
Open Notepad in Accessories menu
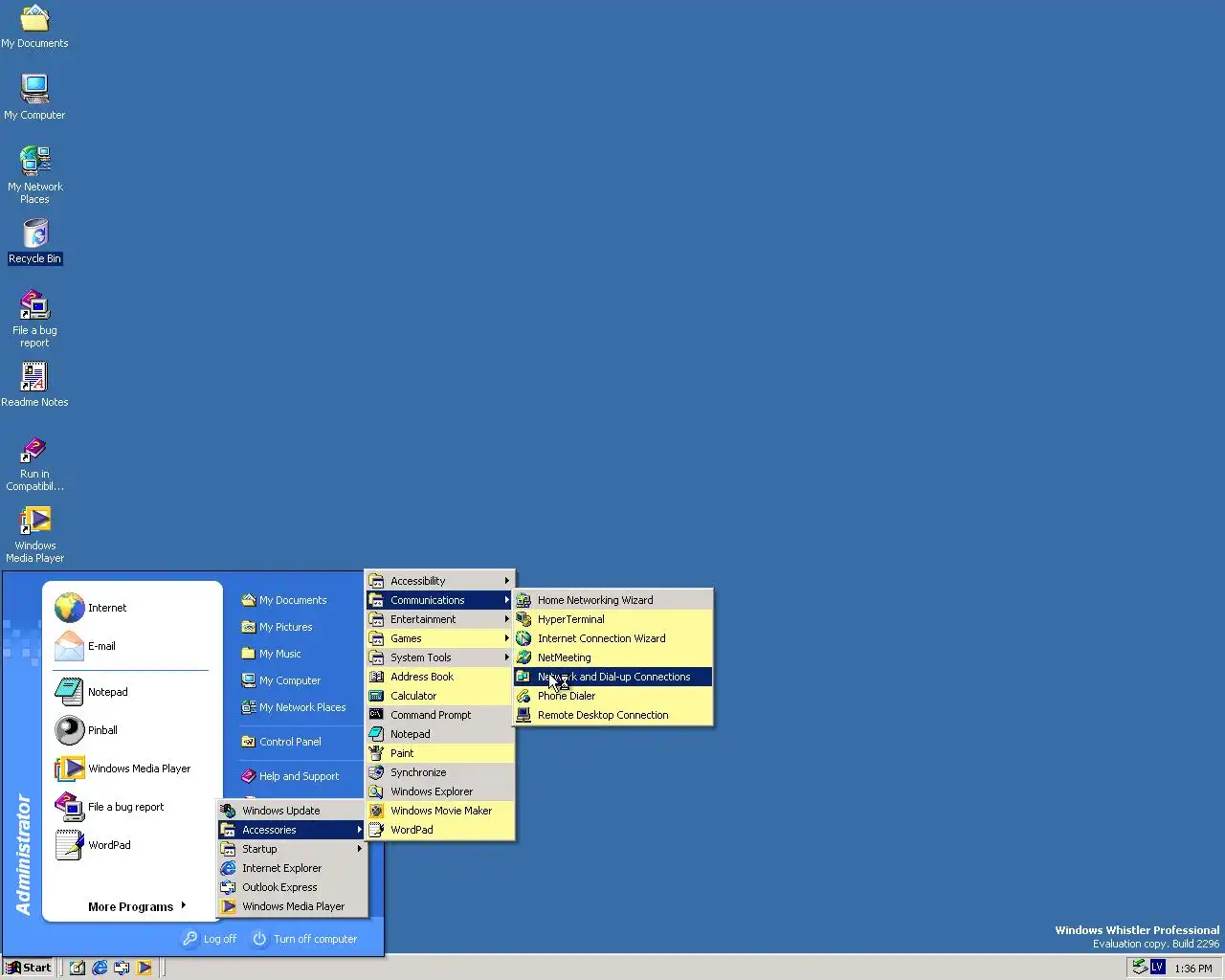point(440,734)
